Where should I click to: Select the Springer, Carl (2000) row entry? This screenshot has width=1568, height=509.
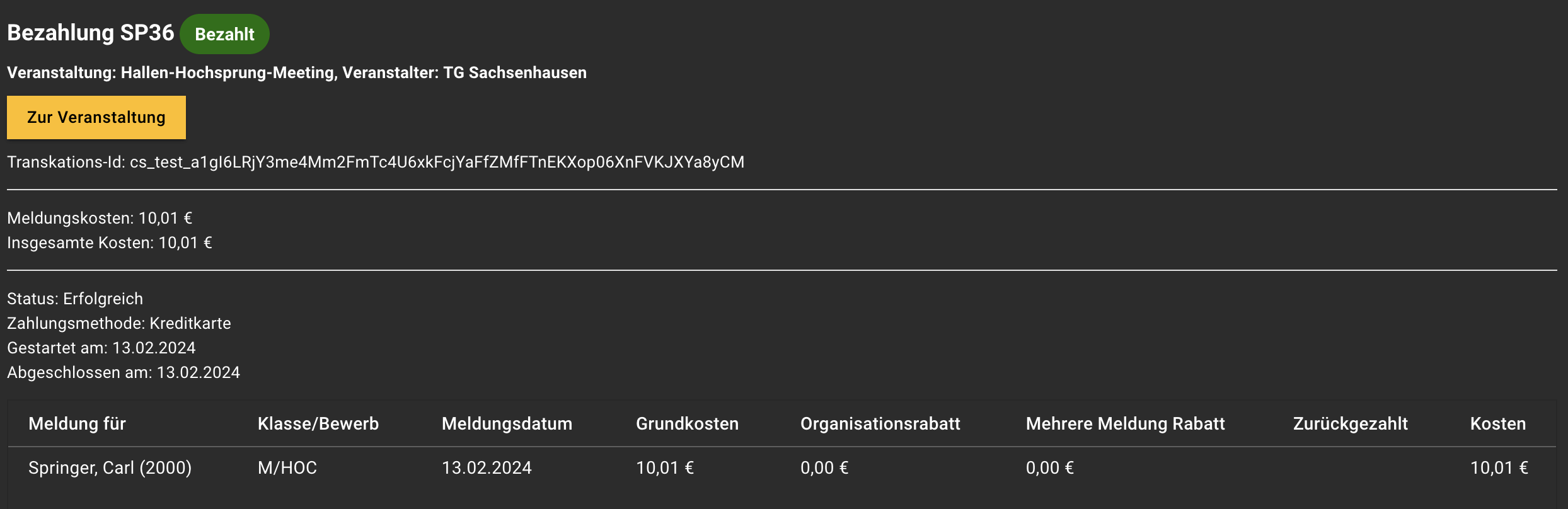pyautogui.click(x=110, y=467)
